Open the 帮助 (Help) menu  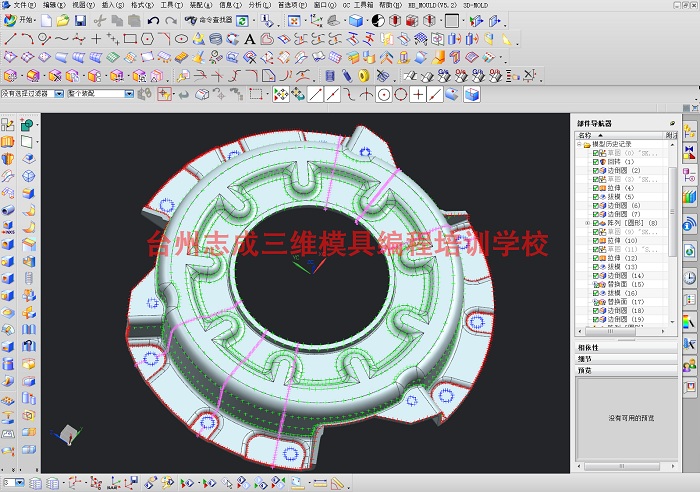[x=390, y=5]
